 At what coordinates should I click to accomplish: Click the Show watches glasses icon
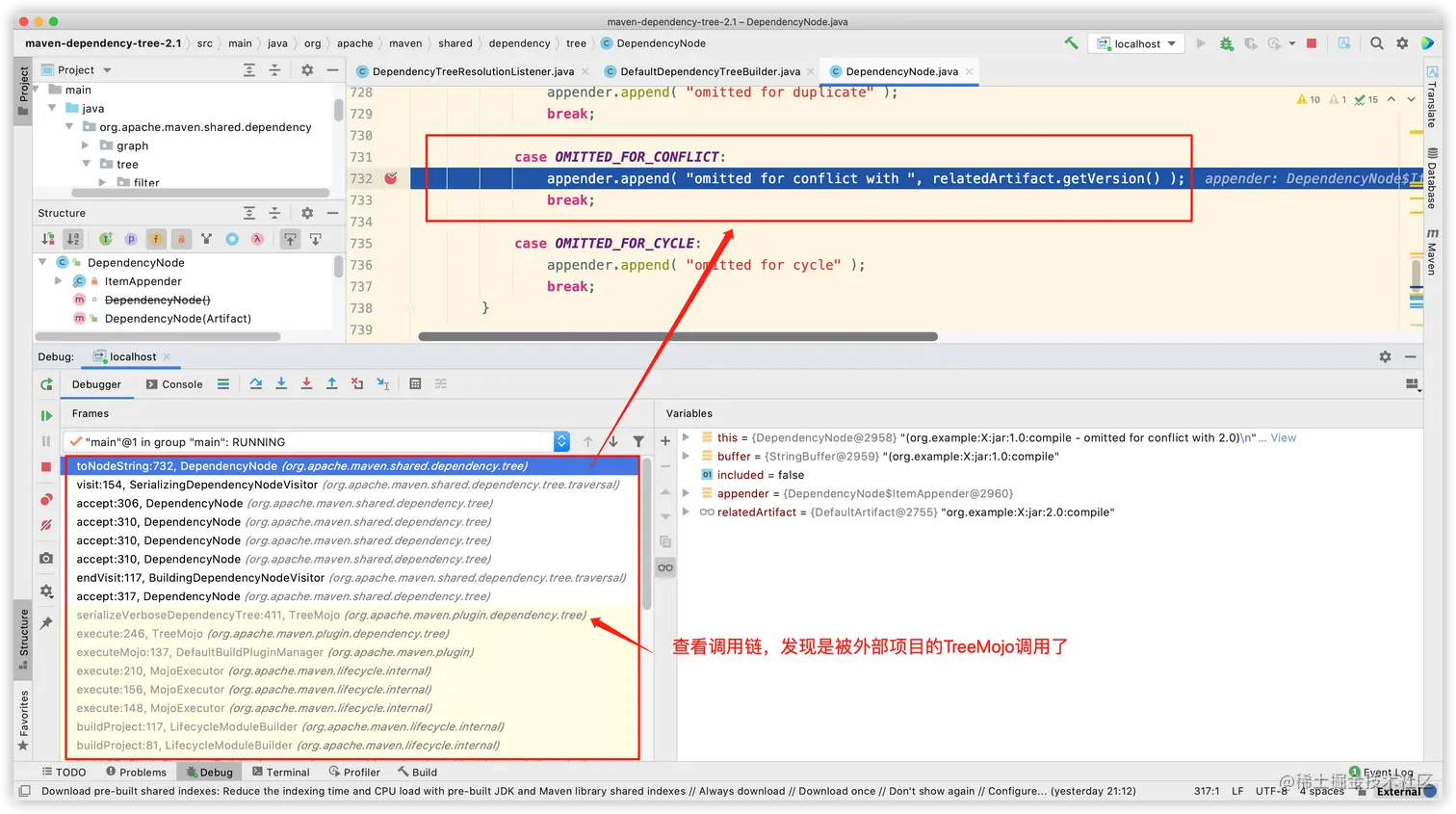[x=665, y=567]
